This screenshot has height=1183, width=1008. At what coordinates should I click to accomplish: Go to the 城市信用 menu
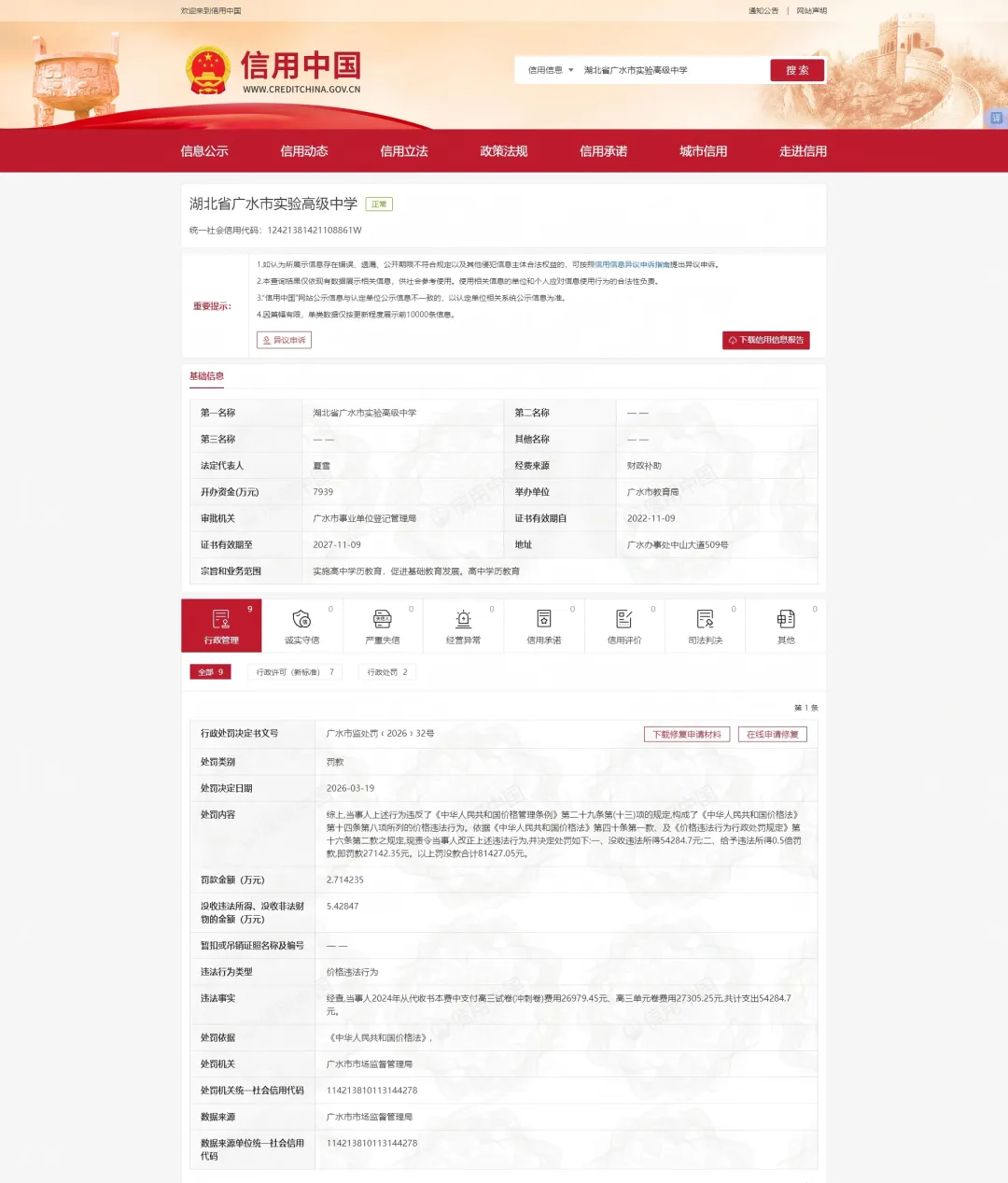pyautogui.click(x=704, y=151)
